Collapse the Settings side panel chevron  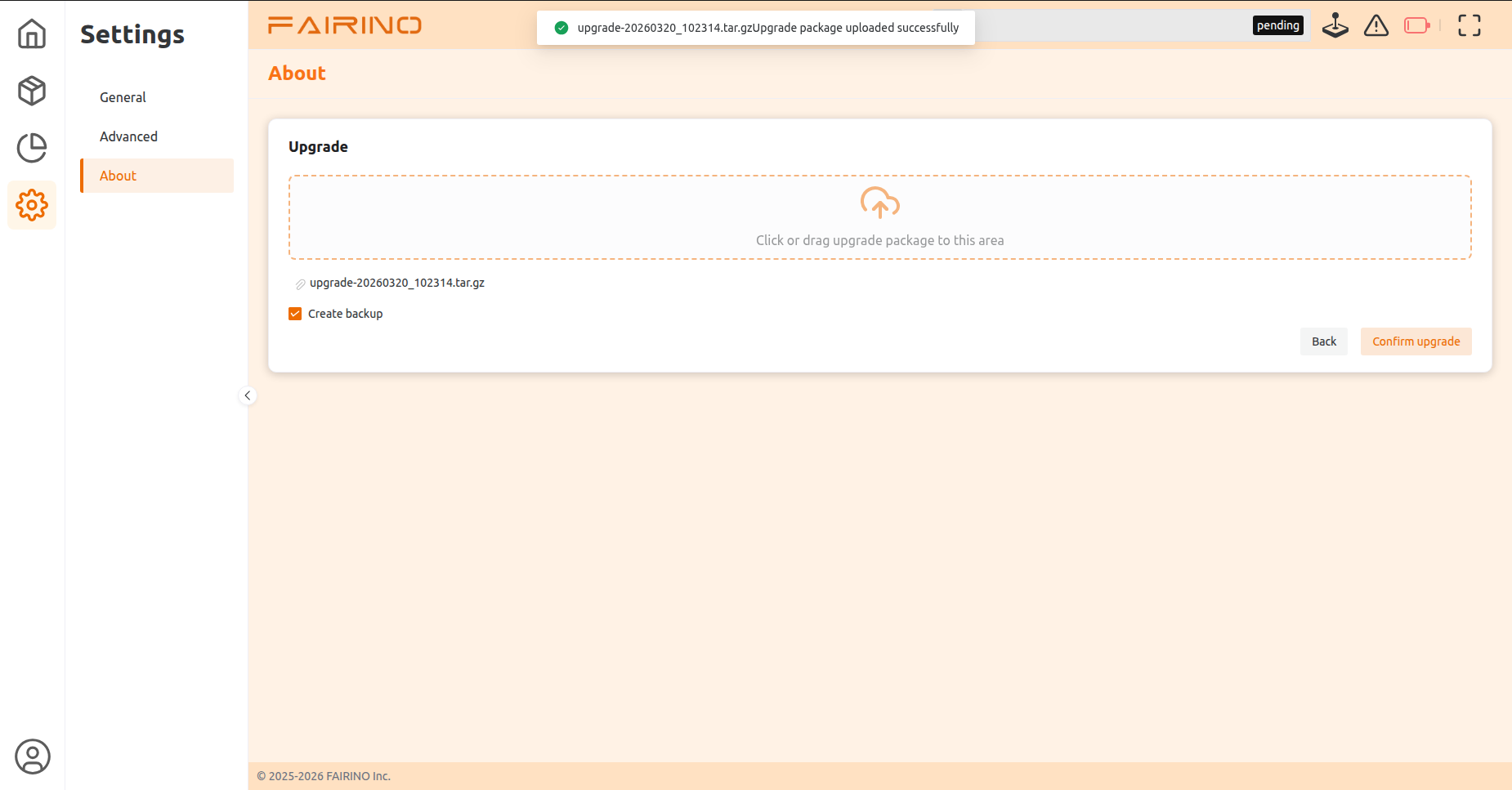[x=248, y=395]
